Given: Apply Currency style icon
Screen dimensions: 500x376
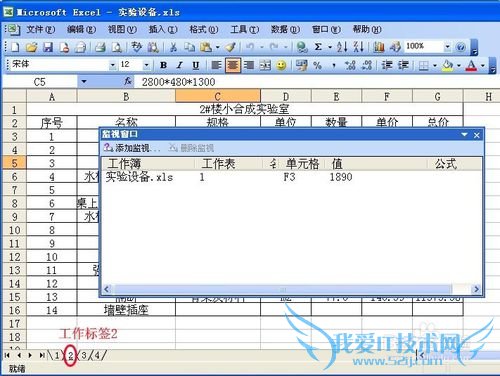Looking at the screenshot, I should click(302, 65).
